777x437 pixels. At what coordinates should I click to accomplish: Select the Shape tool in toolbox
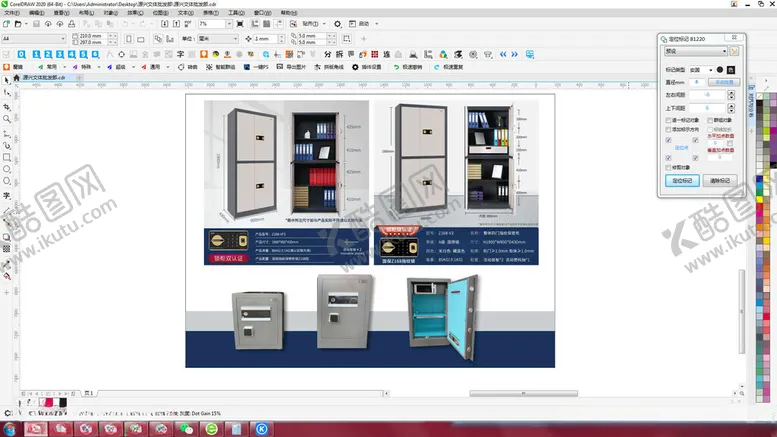point(6,93)
